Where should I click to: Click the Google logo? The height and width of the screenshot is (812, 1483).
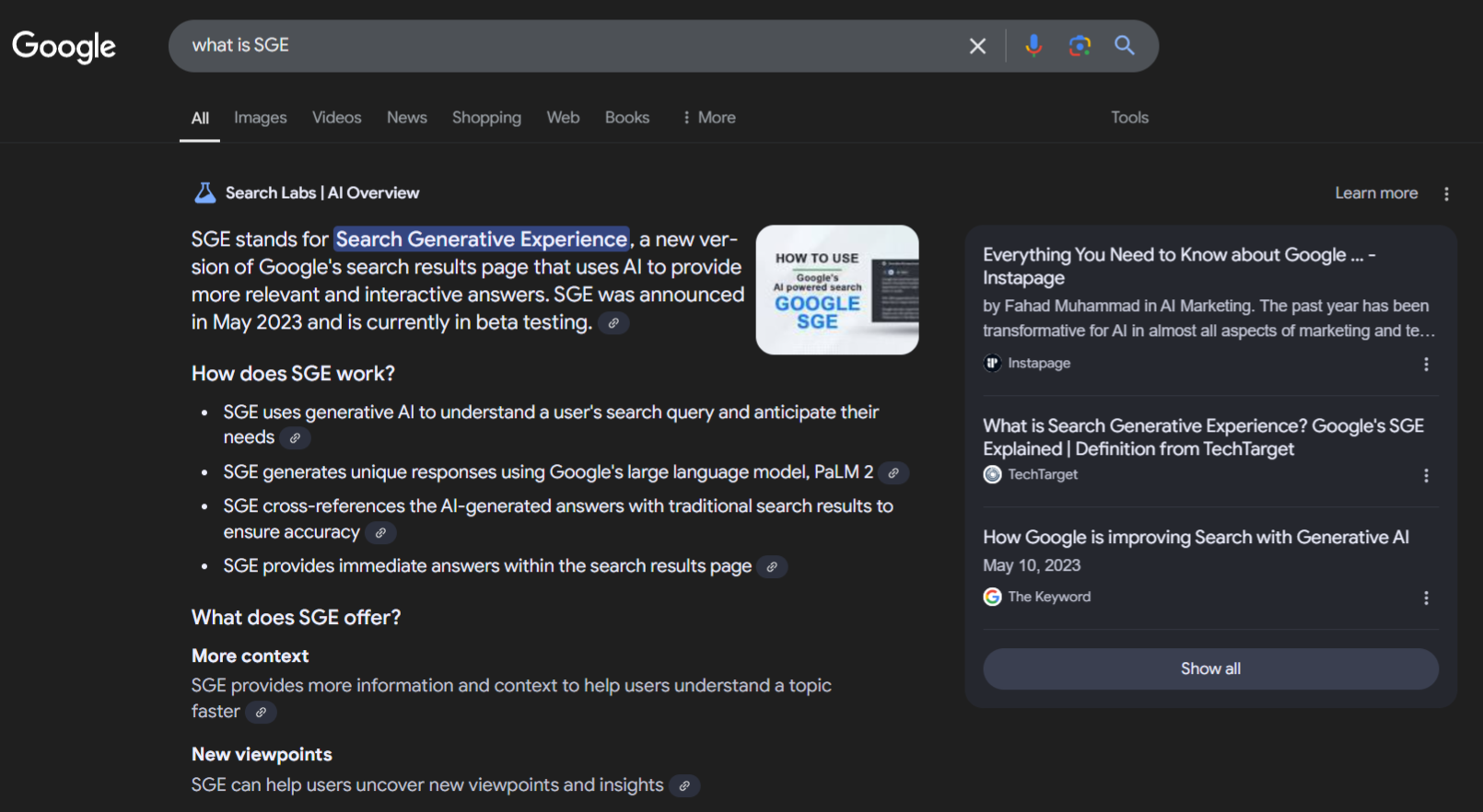64,46
